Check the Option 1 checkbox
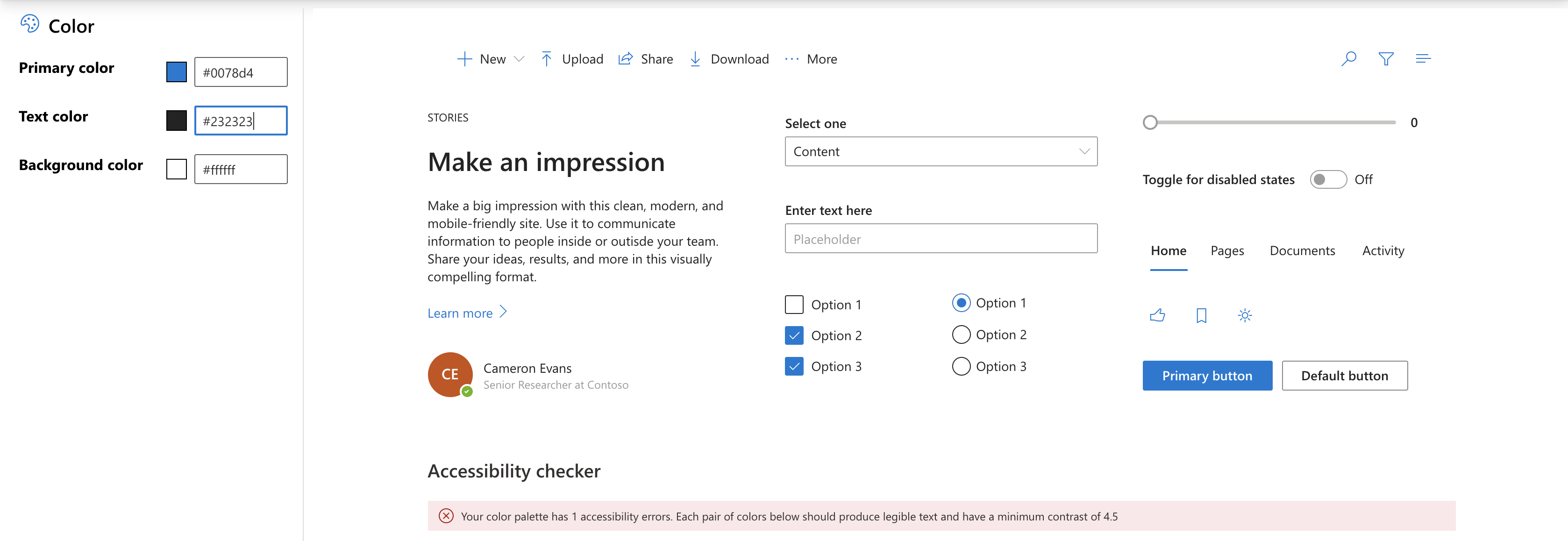Viewport: 1568px width, 541px height. [x=794, y=304]
